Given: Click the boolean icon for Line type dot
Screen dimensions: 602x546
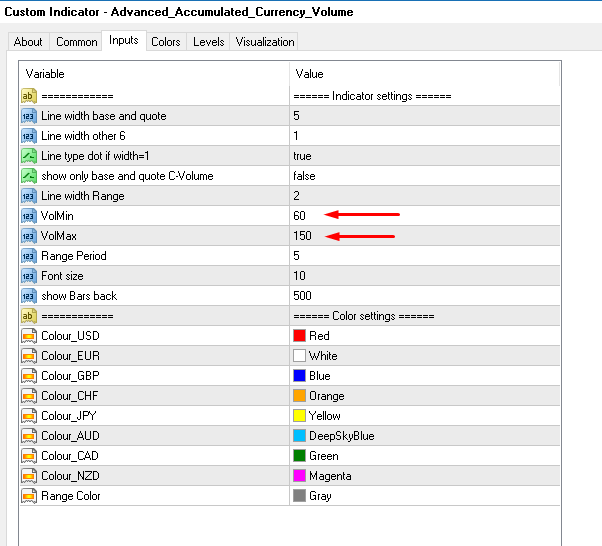Looking at the screenshot, I should pos(28,156).
